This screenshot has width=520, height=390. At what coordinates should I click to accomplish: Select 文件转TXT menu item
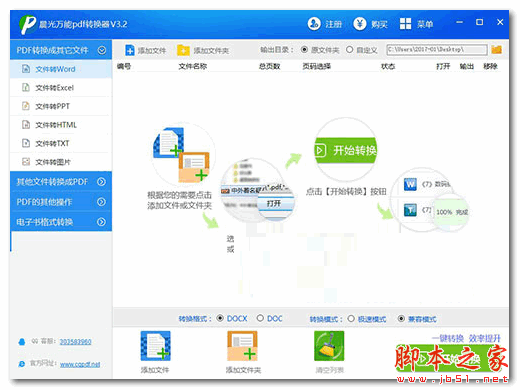61,143
